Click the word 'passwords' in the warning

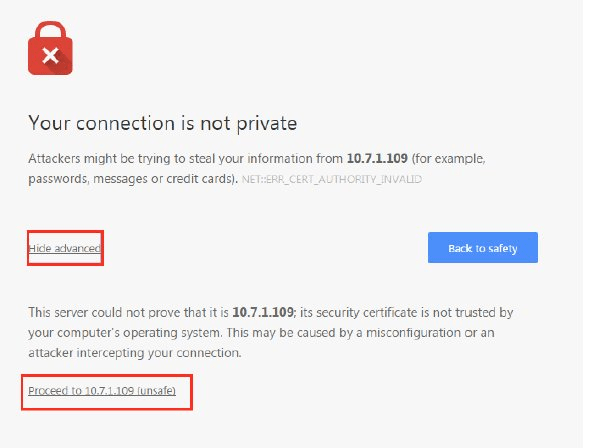[x=58, y=179]
